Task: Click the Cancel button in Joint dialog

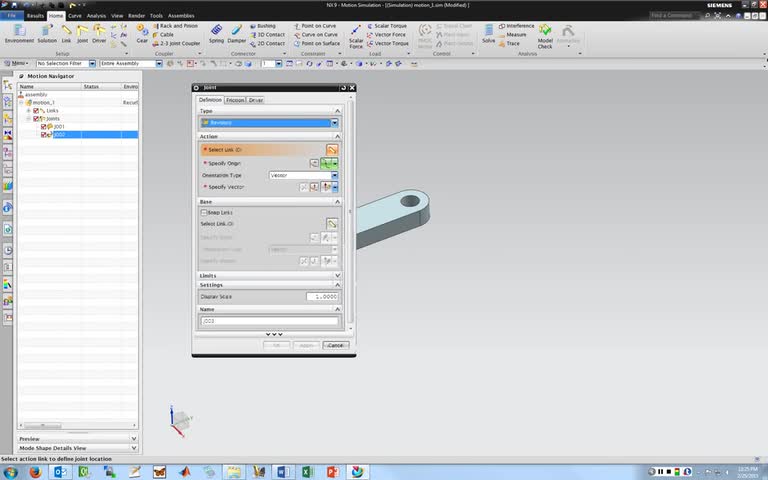Action: pyautogui.click(x=335, y=345)
